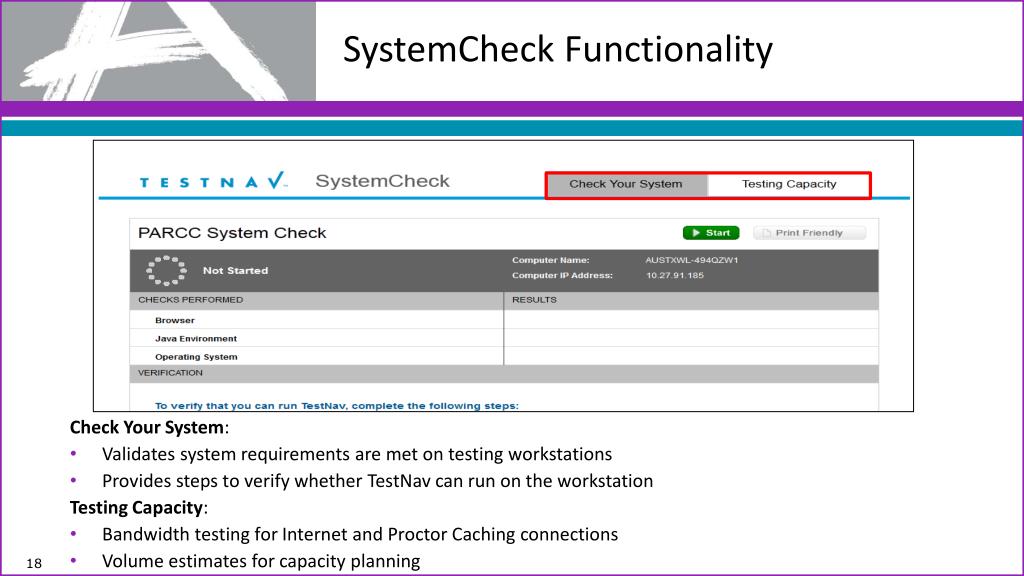Click the slide title SystemCheck Functionality
This screenshot has height=576, width=1024.
pos(558,50)
